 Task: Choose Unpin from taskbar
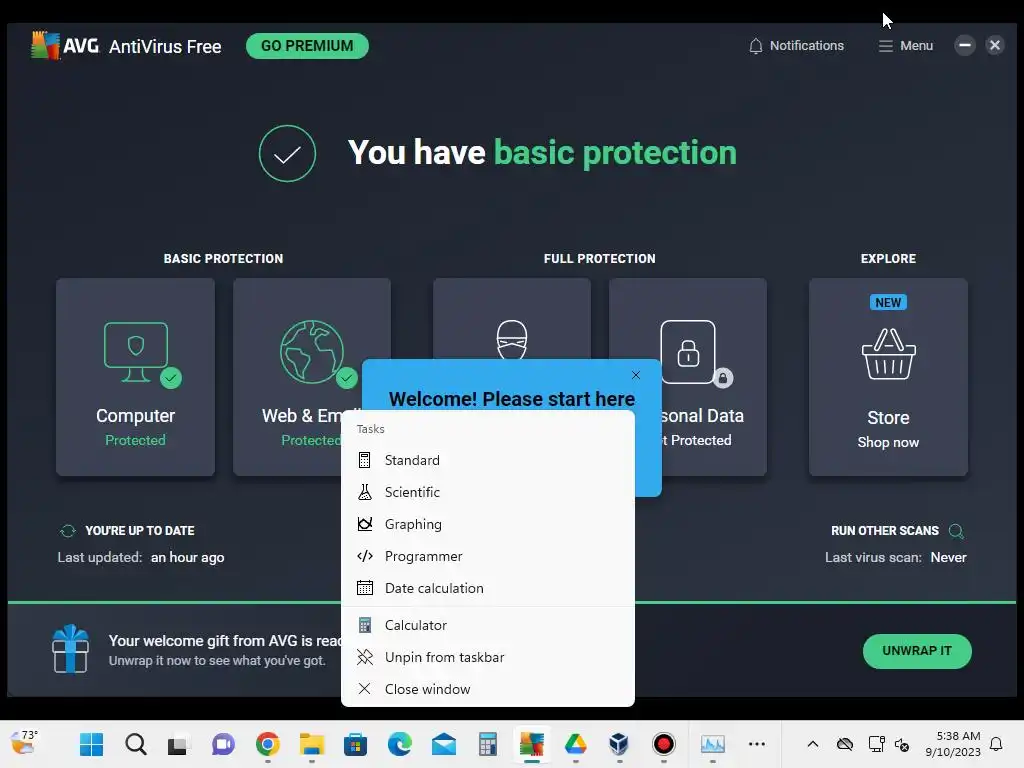(488, 658)
